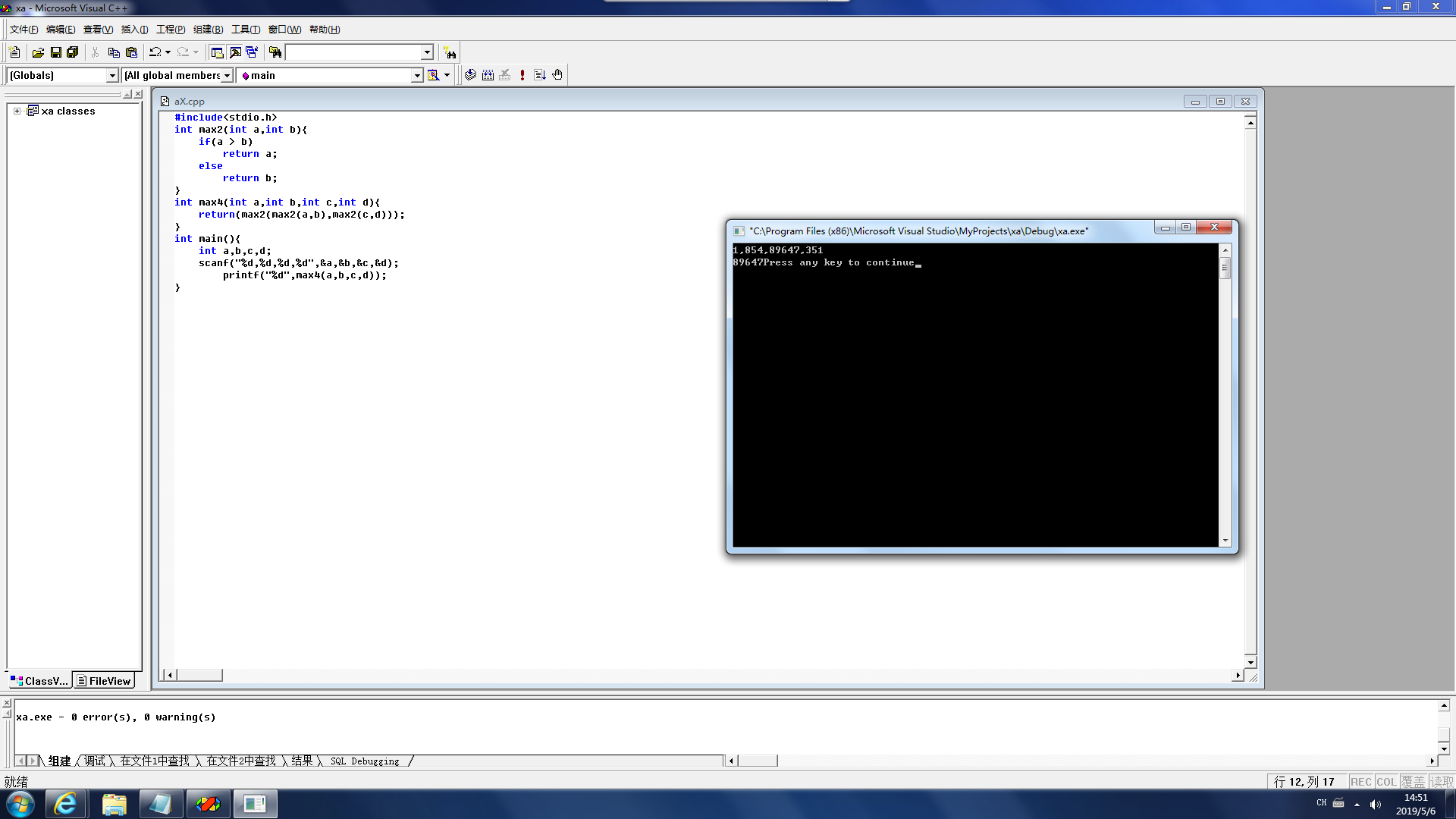The image size is (1456, 819).
Task: Expand the xa classes tree node
Action: click(x=17, y=111)
